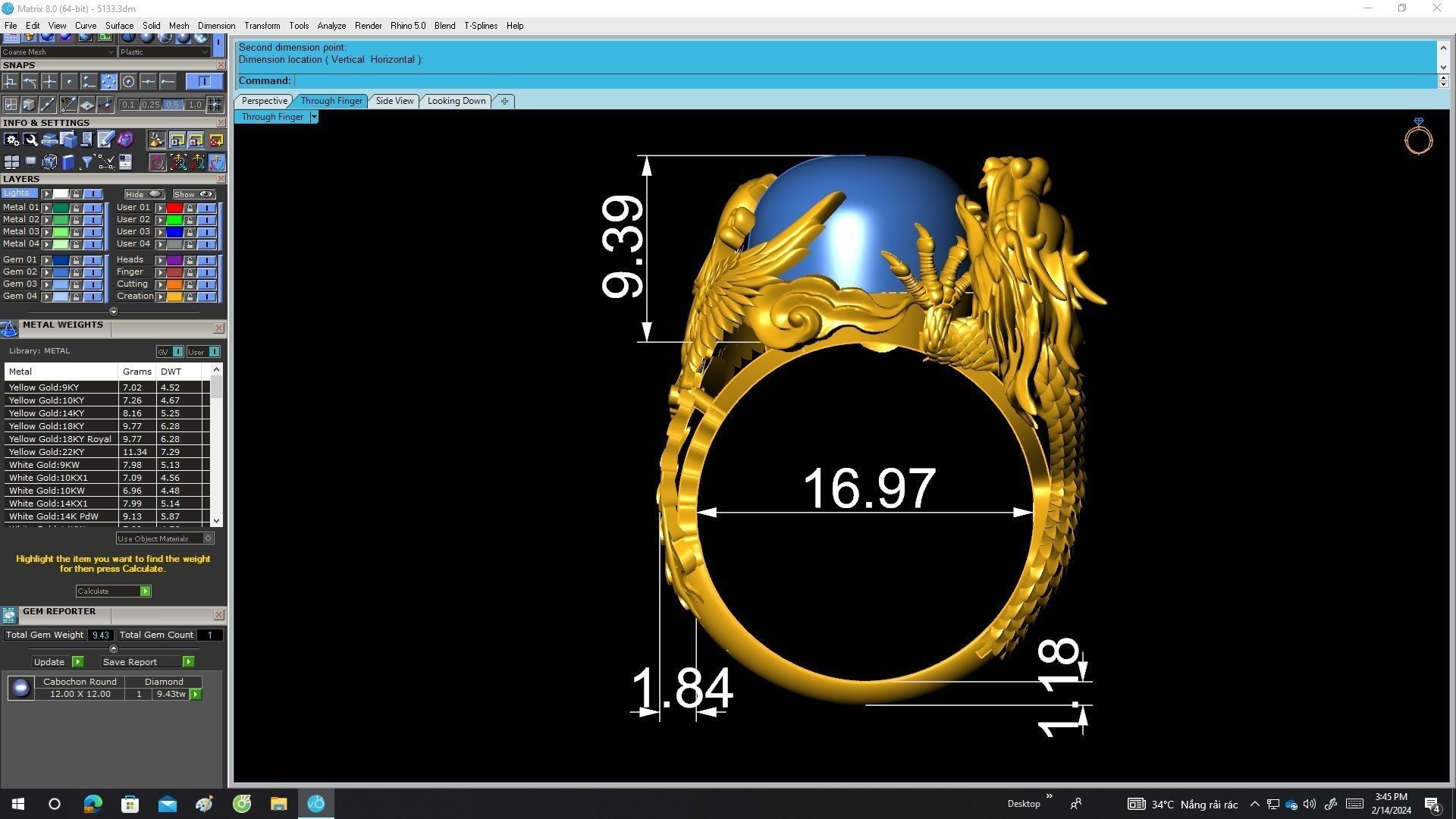
Task: Toggle the master Snaps on/off switch
Action: 205,81
